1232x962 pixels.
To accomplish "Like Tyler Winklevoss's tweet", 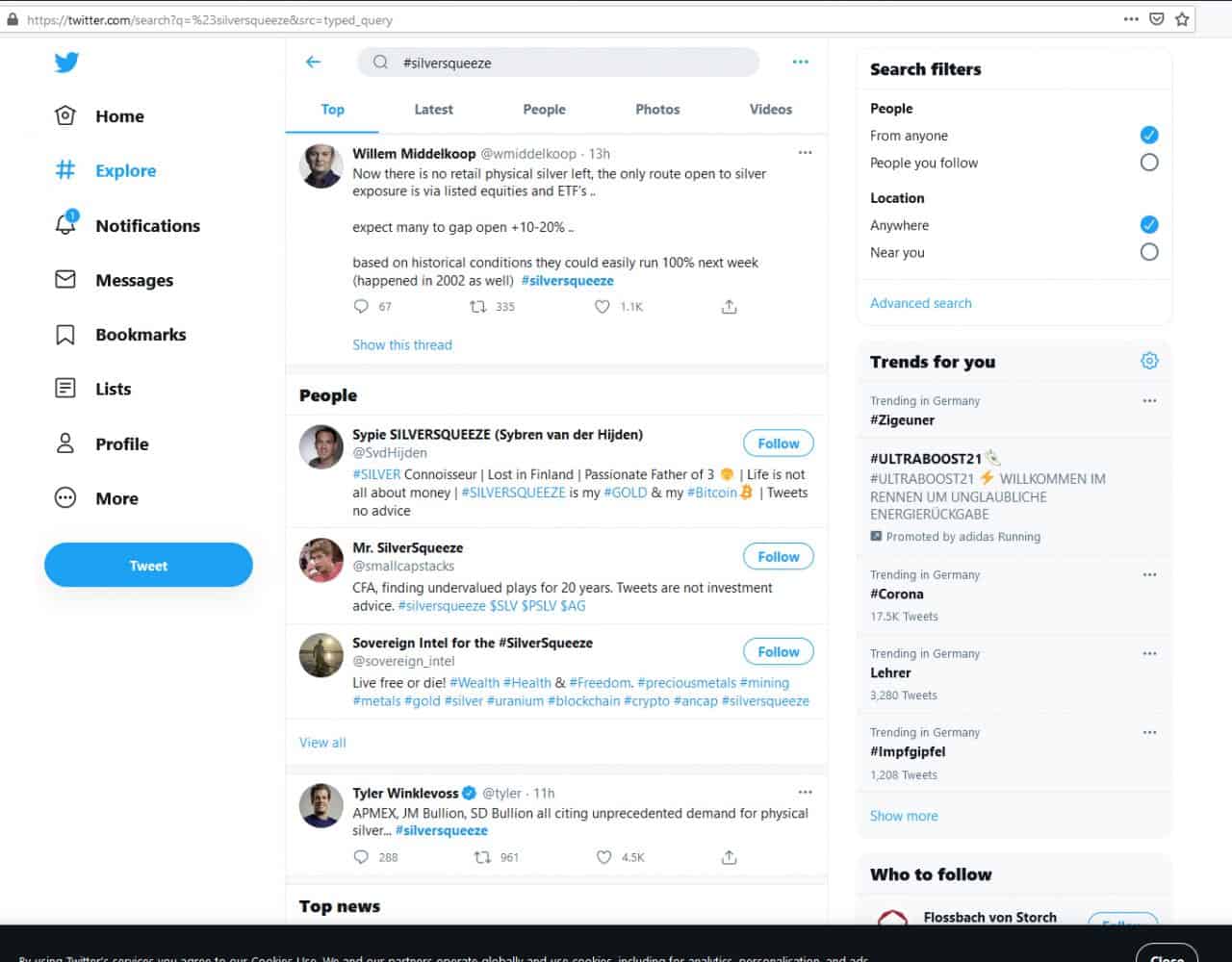I will [x=603, y=857].
